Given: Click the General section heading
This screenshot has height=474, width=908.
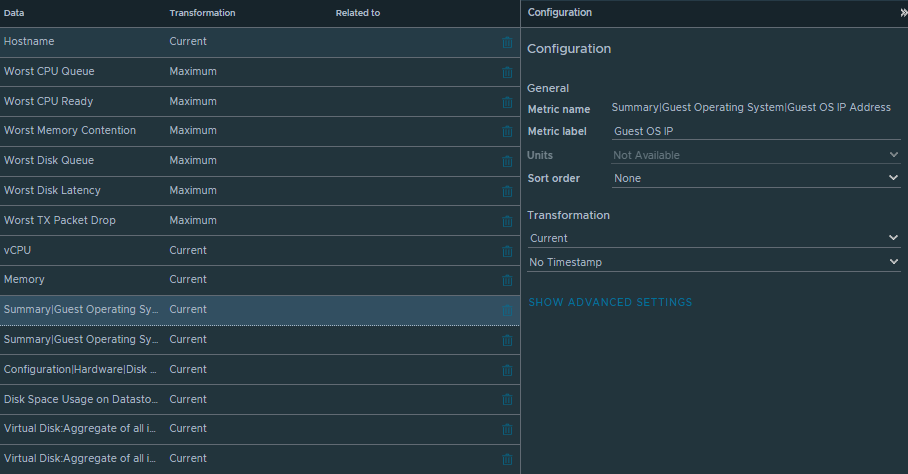Looking at the screenshot, I should (x=548, y=89).
